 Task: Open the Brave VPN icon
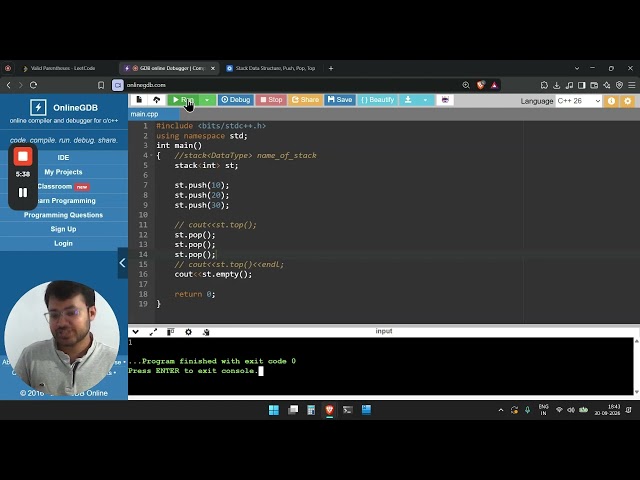pyautogui.click(x=620, y=85)
